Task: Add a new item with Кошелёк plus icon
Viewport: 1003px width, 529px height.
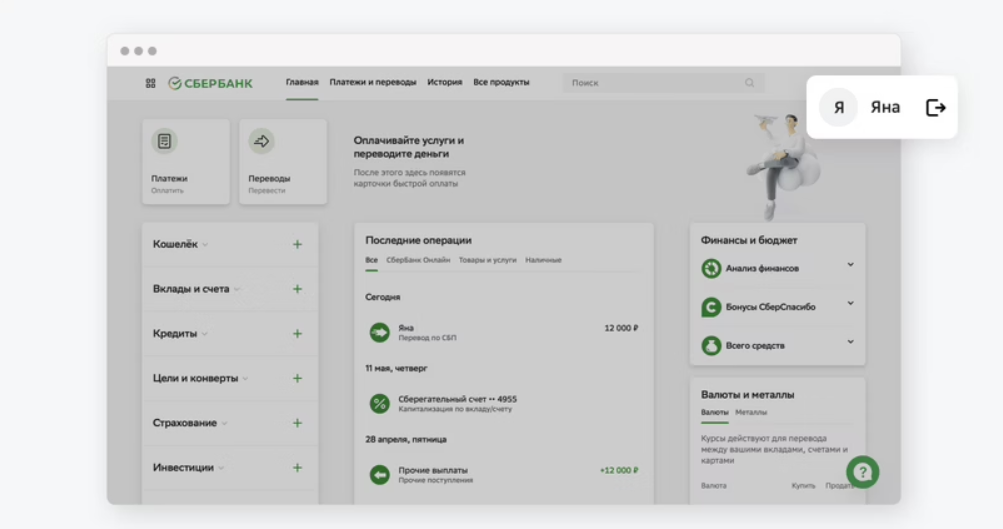Action: pyautogui.click(x=297, y=245)
